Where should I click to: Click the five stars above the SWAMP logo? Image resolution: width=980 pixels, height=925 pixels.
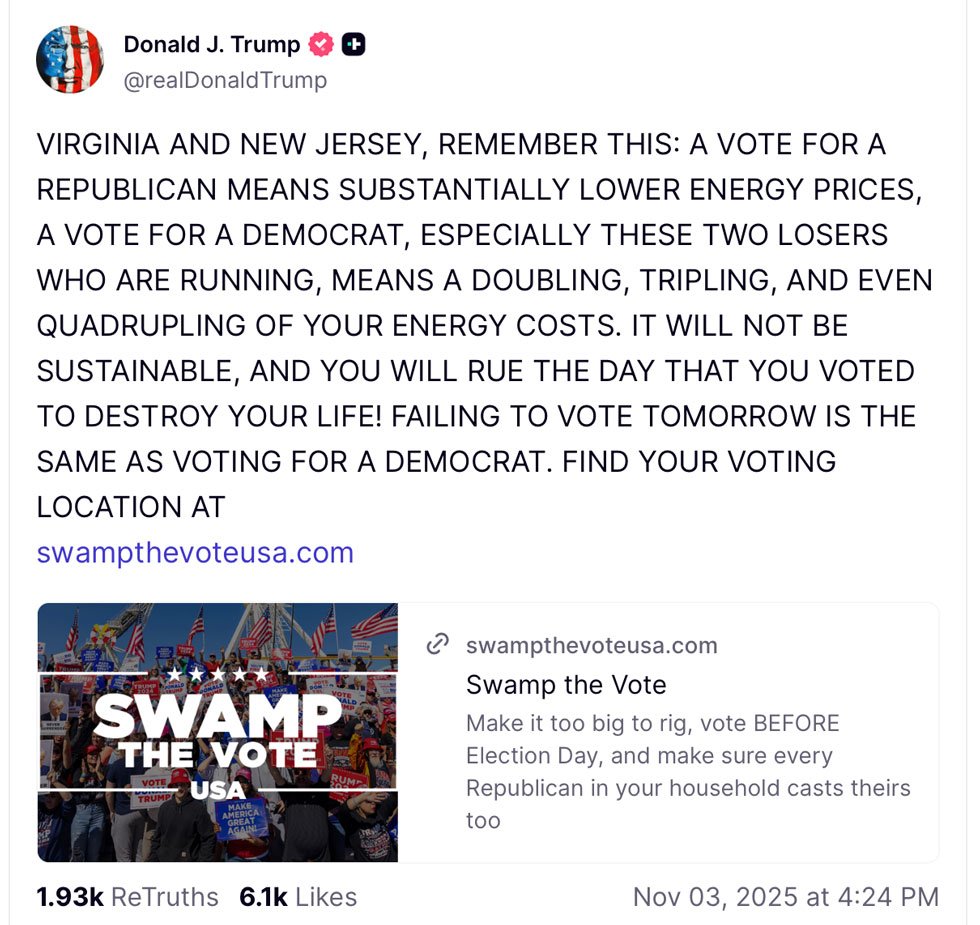point(217,674)
